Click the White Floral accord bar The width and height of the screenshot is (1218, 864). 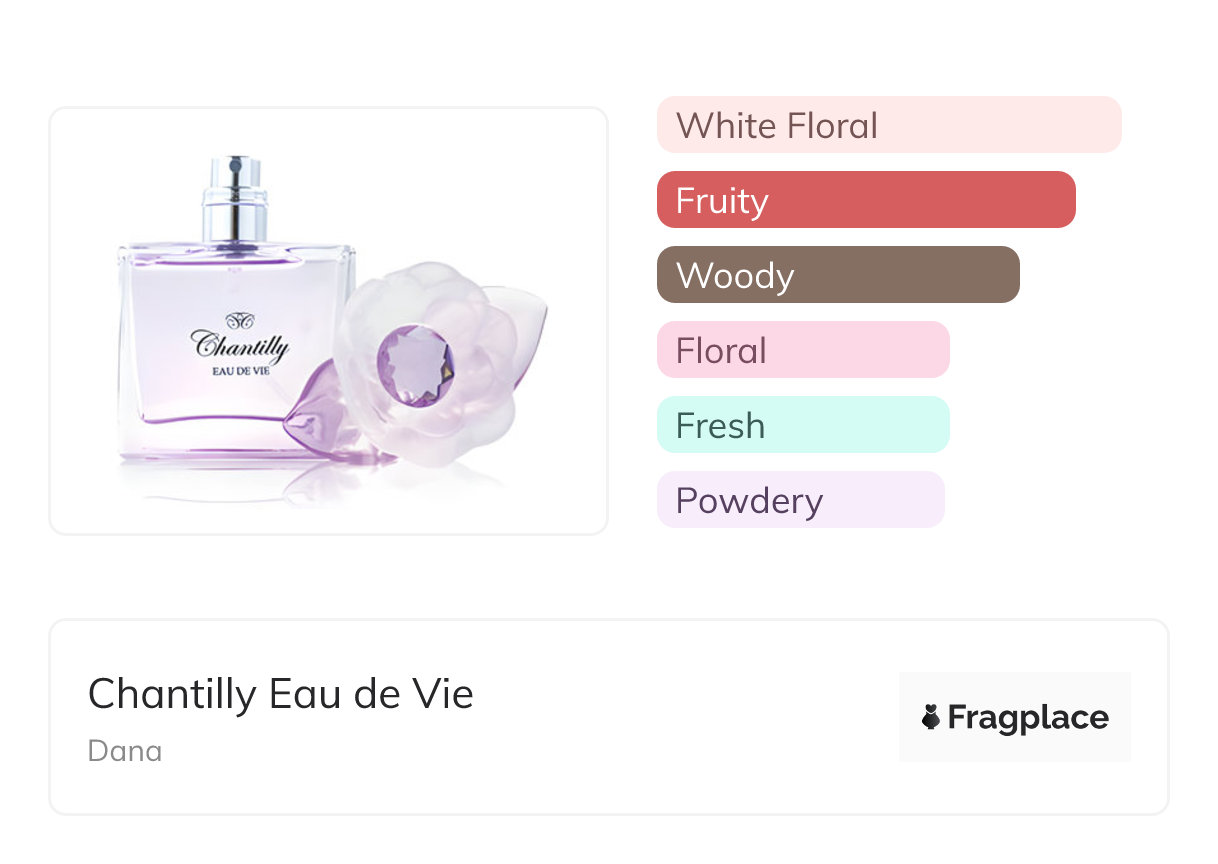click(x=888, y=125)
